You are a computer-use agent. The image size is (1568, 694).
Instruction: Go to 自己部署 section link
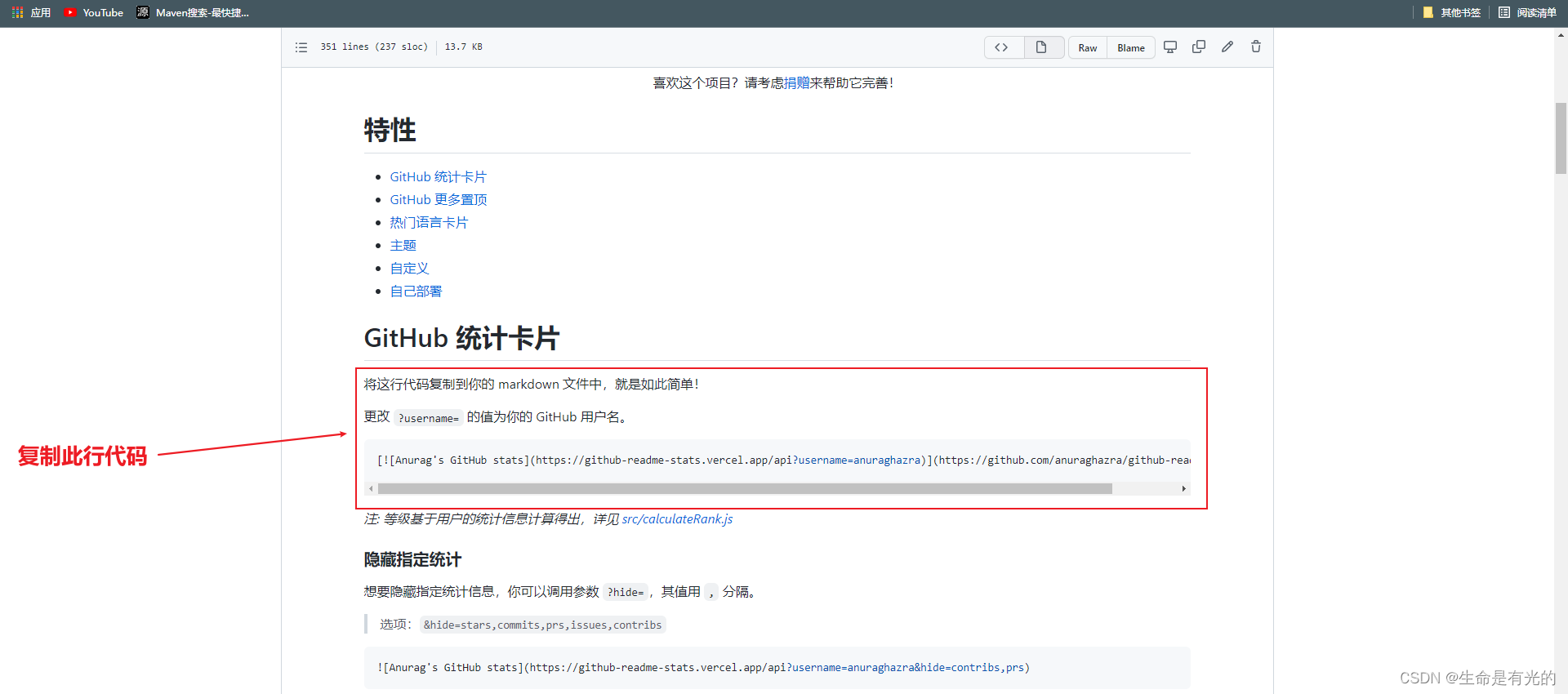coord(416,291)
